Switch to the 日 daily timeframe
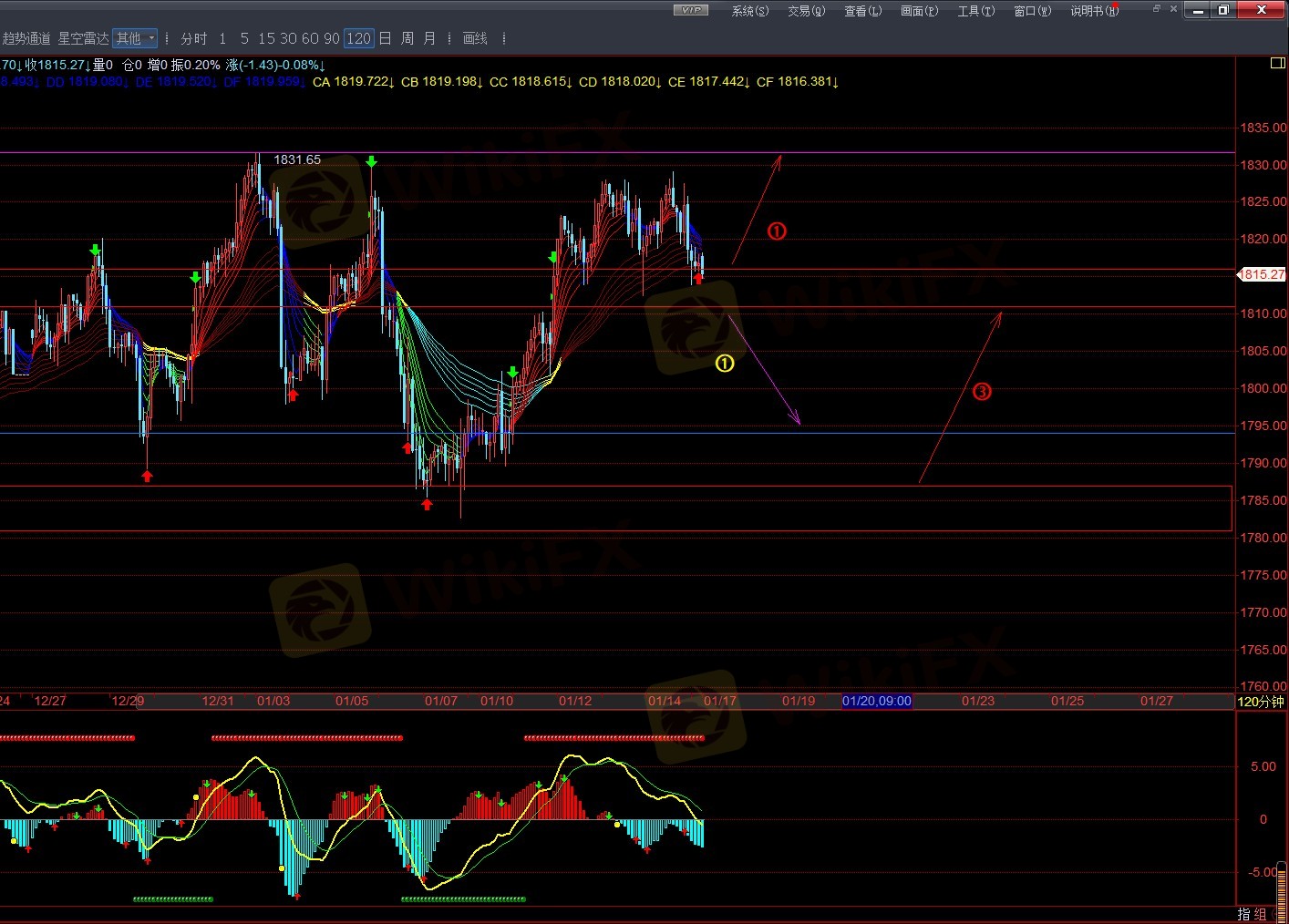Screen dimensions: 1289x924 pos(385,38)
